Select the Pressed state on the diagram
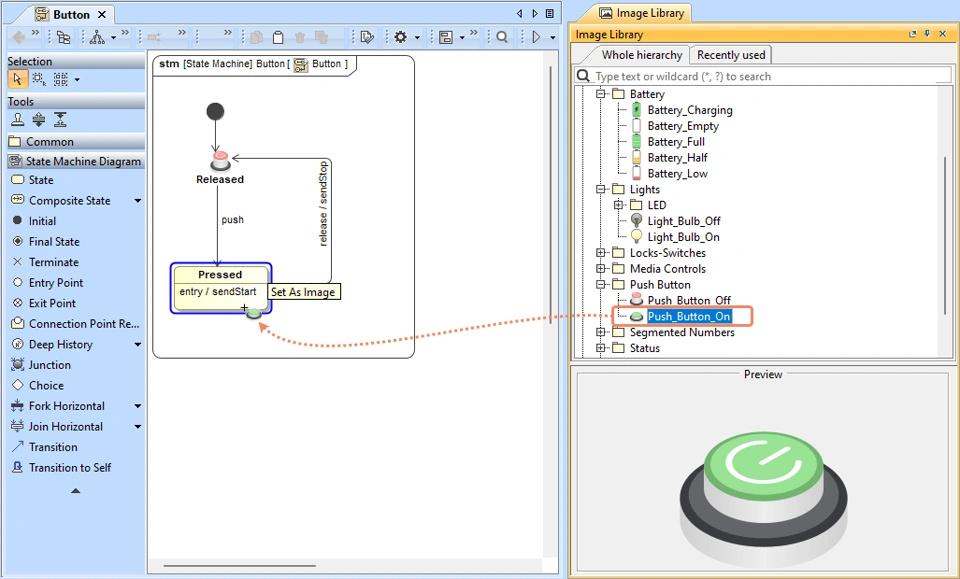Image resolution: width=960 pixels, height=579 pixels. pos(220,275)
